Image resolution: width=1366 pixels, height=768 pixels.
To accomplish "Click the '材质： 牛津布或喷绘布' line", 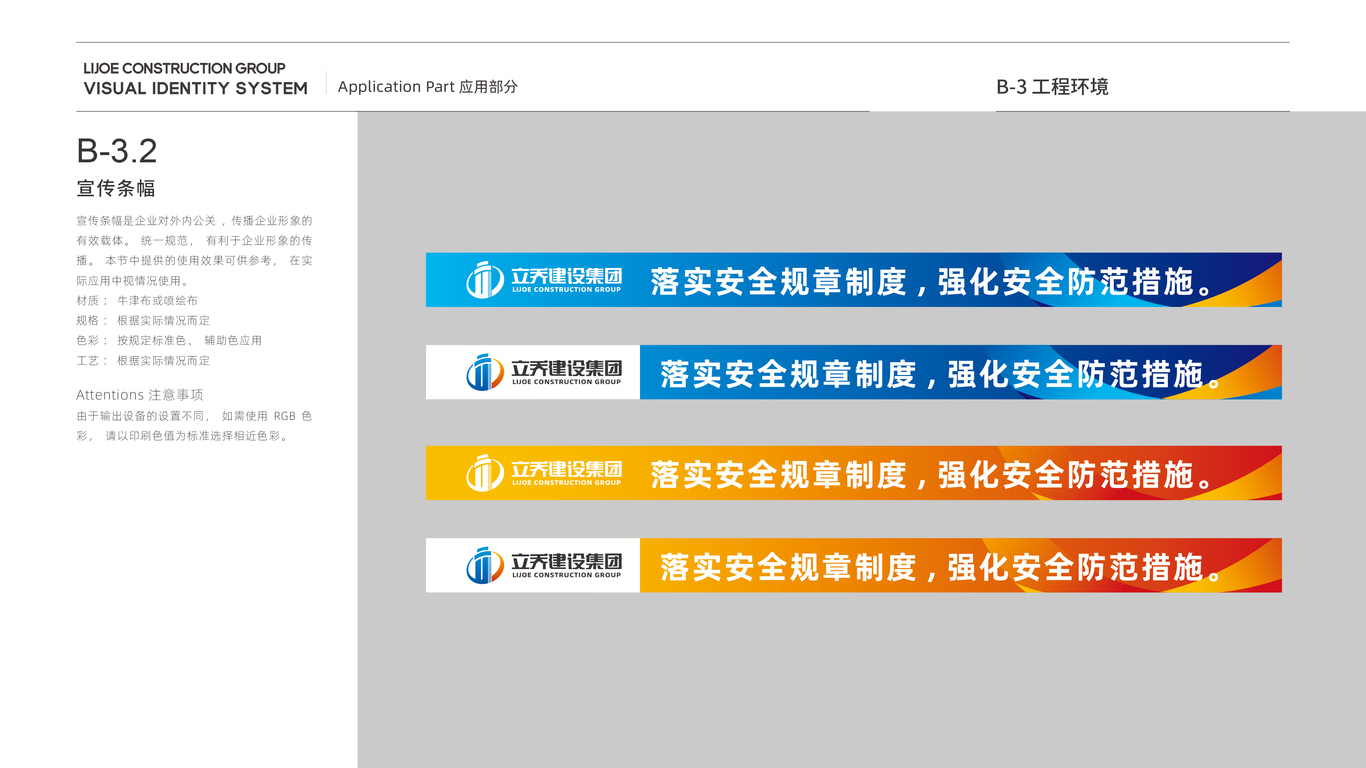I will tap(137, 301).
